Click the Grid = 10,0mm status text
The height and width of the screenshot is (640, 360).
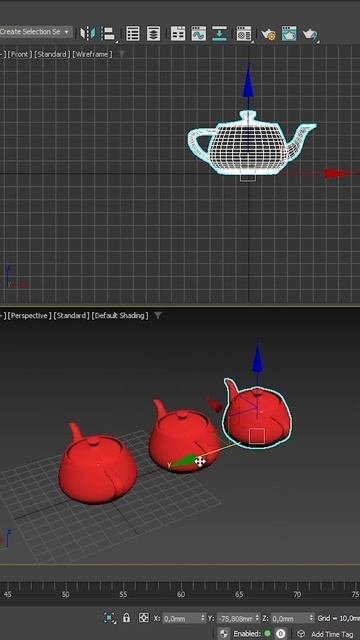coord(339,618)
